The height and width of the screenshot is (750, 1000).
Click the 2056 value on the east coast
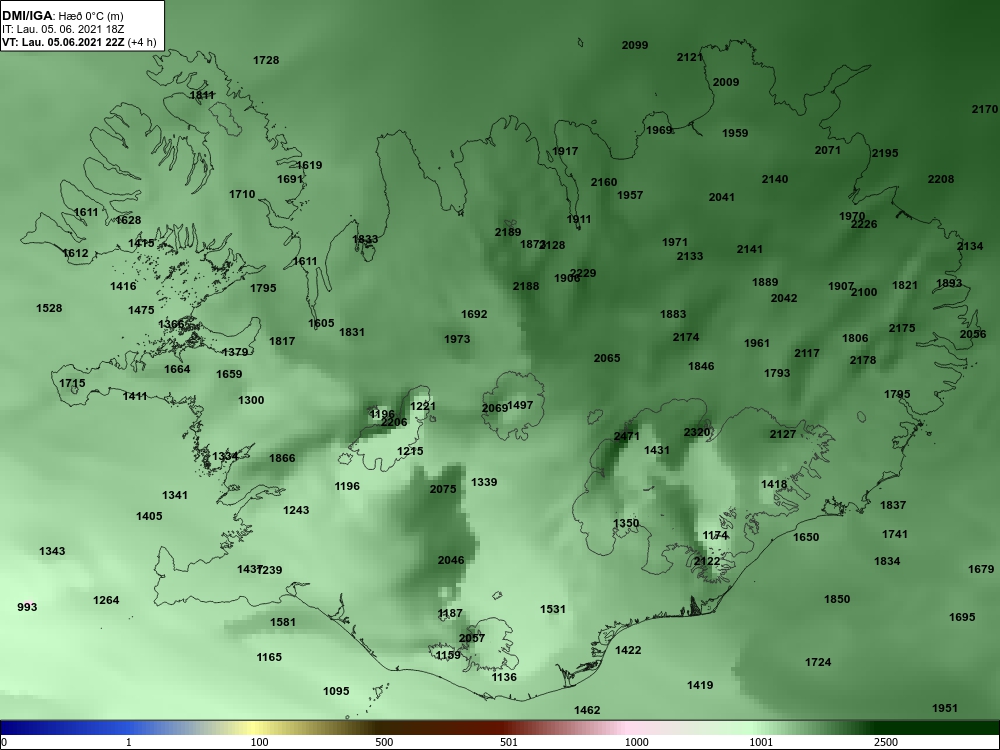973,334
